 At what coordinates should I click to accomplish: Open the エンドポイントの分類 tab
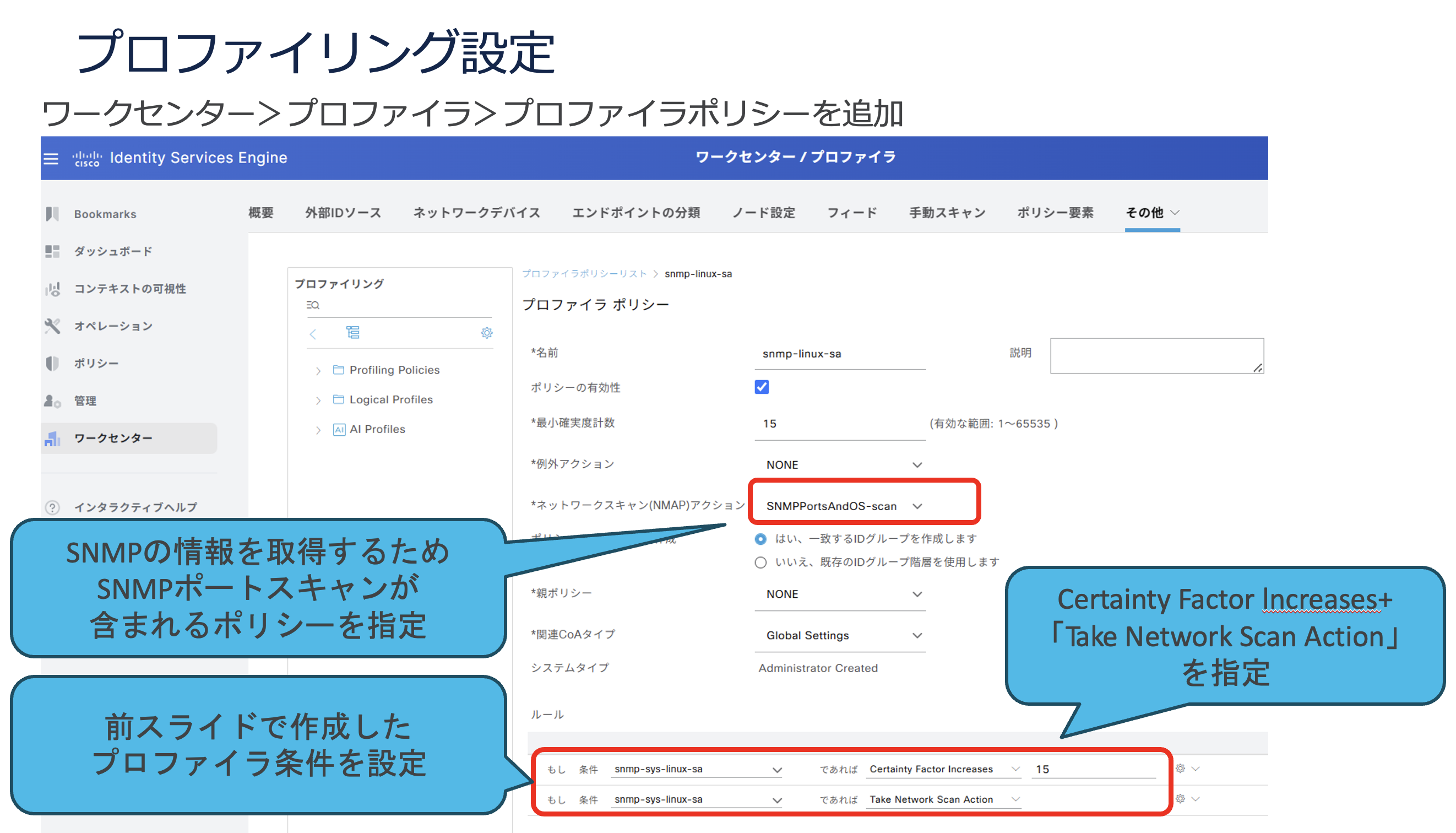pyautogui.click(x=636, y=213)
